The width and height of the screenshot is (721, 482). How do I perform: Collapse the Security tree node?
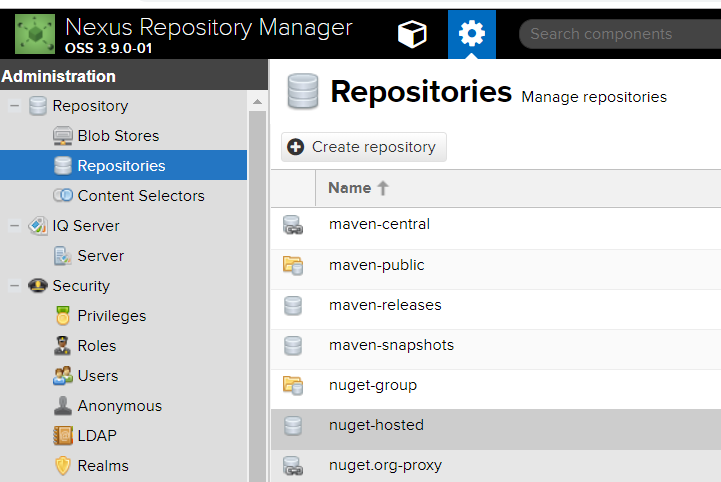click(14, 286)
